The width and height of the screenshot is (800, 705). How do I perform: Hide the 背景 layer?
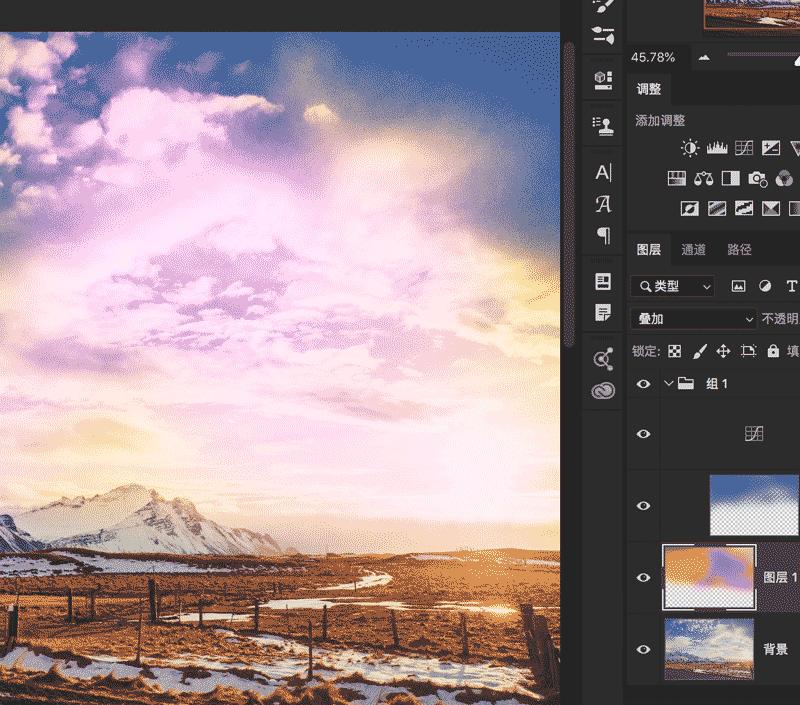click(x=644, y=649)
